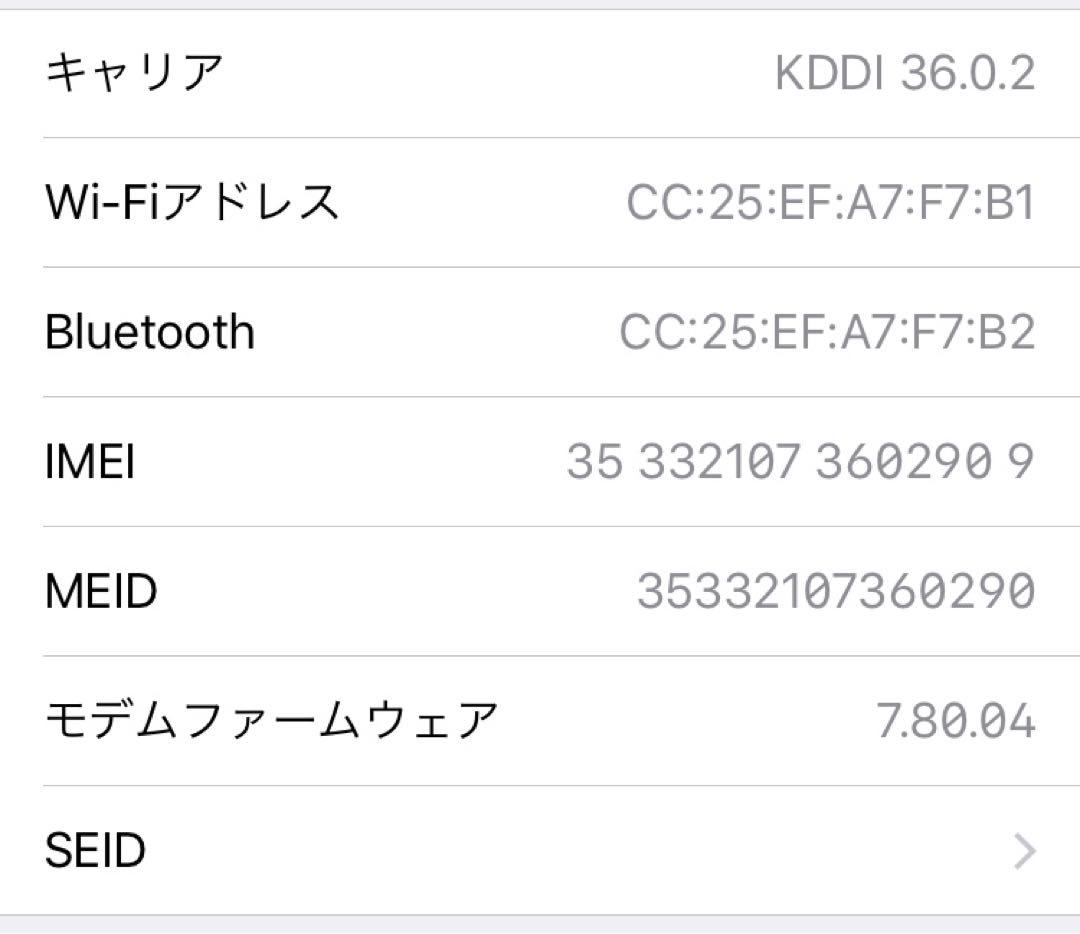Tap the Bluetooth address CC:25:EF:A7:F7:B2
Viewport: 1080px width, 934px height.
[827, 330]
